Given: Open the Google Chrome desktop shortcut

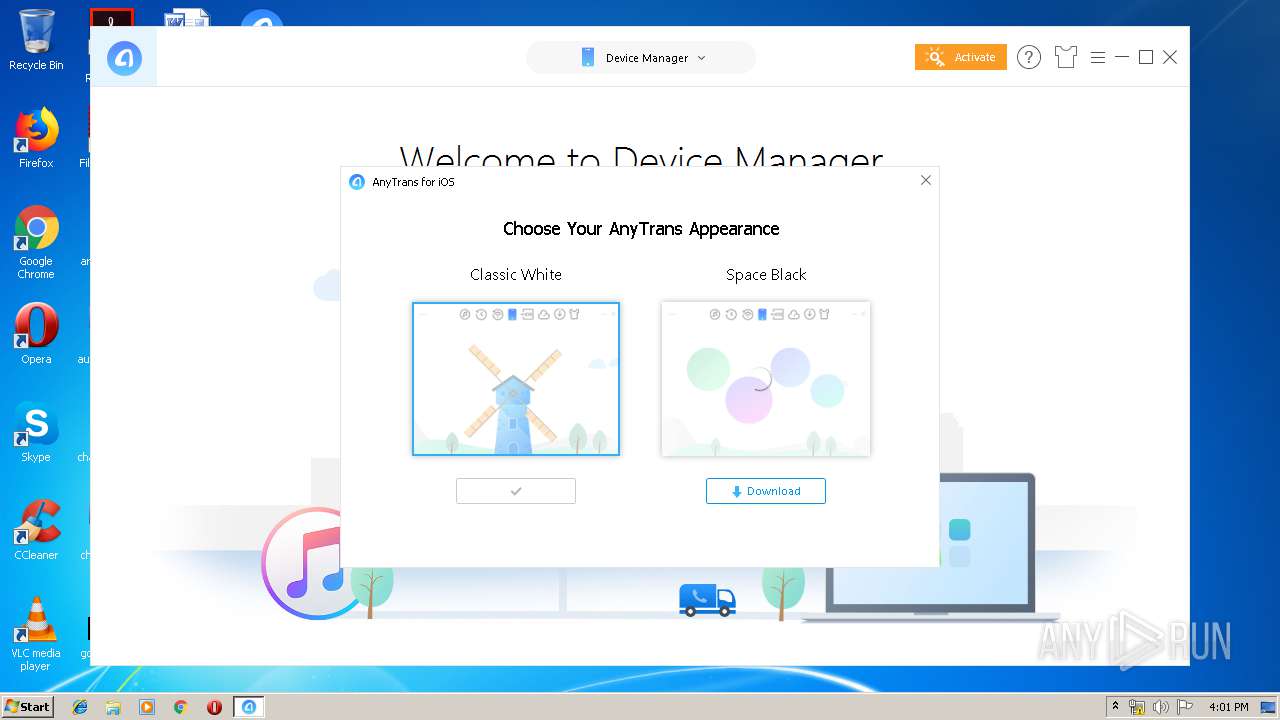Looking at the screenshot, I should [36, 243].
